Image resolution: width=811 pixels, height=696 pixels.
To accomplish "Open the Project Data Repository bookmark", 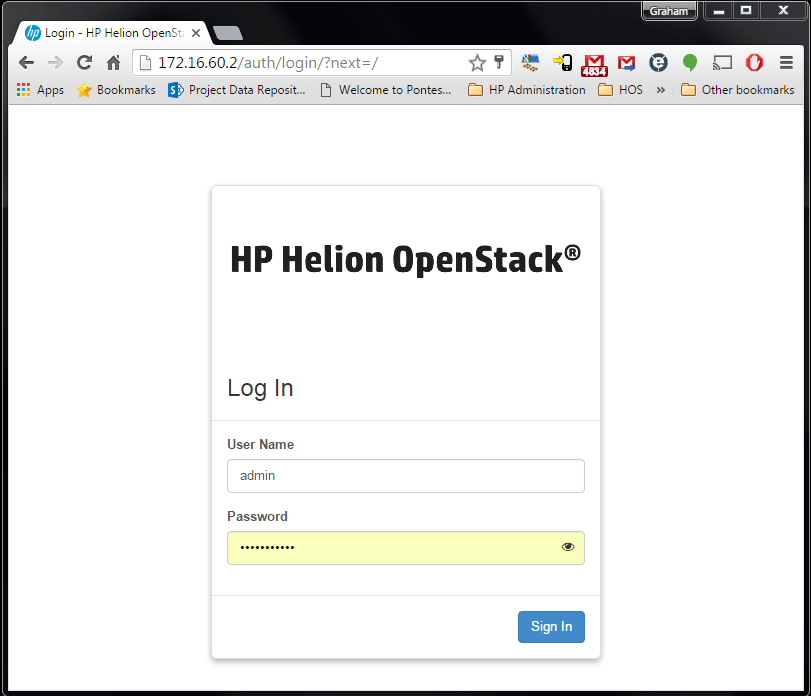I will pyautogui.click(x=237, y=90).
